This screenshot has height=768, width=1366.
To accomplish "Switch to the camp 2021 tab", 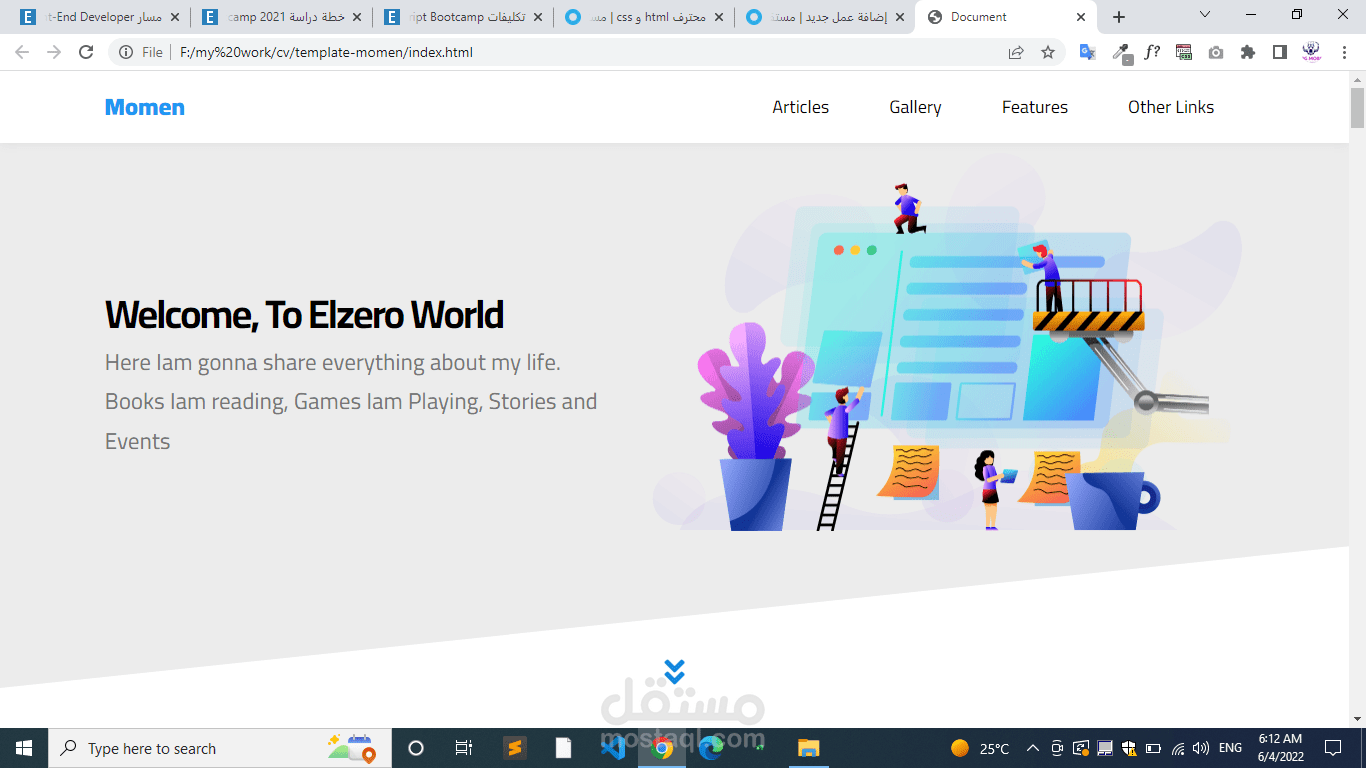I will [x=280, y=17].
